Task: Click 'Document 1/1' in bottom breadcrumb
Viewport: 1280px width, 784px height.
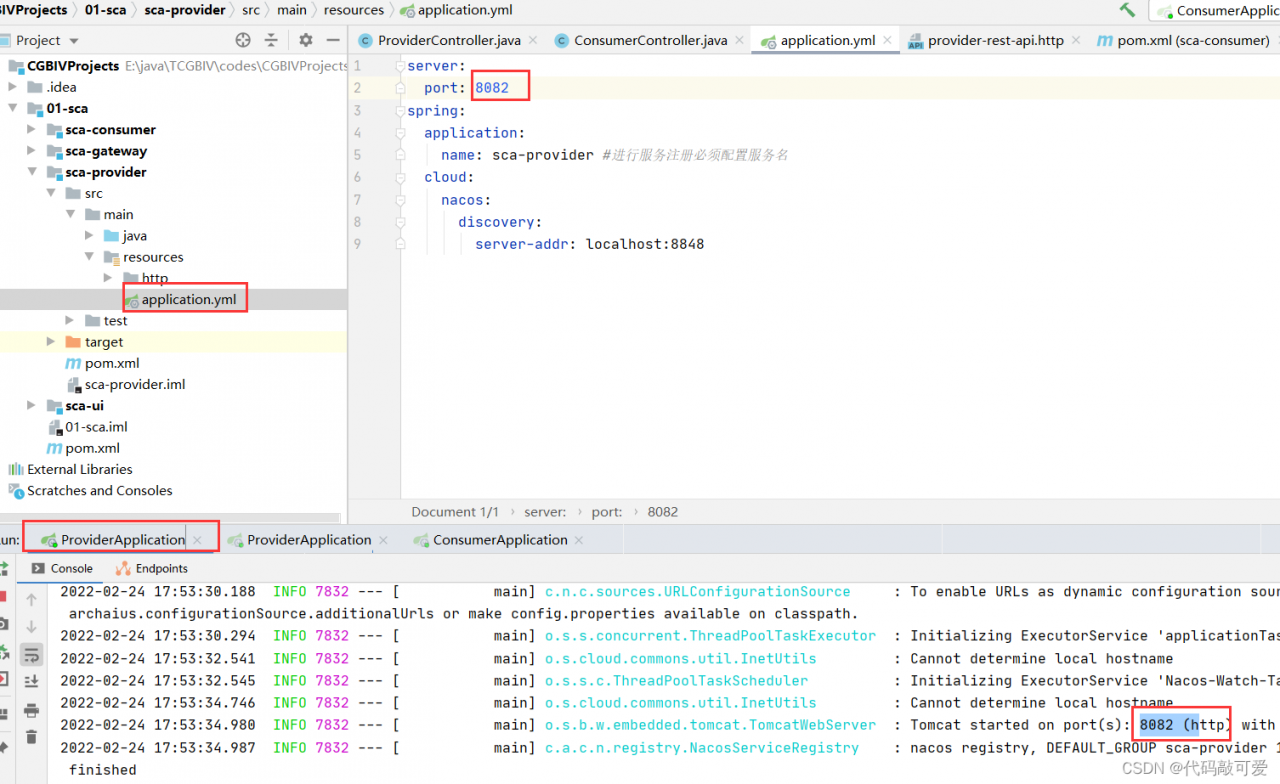Action: coord(455,511)
